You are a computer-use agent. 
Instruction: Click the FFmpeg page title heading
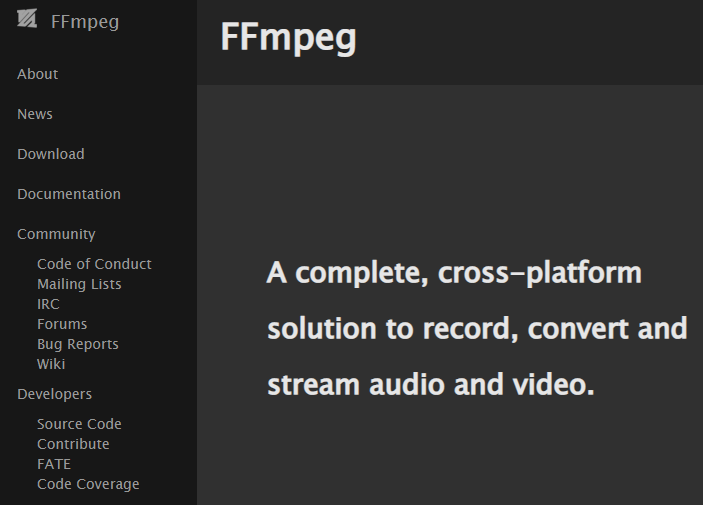pyautogui.click(x=288, y=38)
